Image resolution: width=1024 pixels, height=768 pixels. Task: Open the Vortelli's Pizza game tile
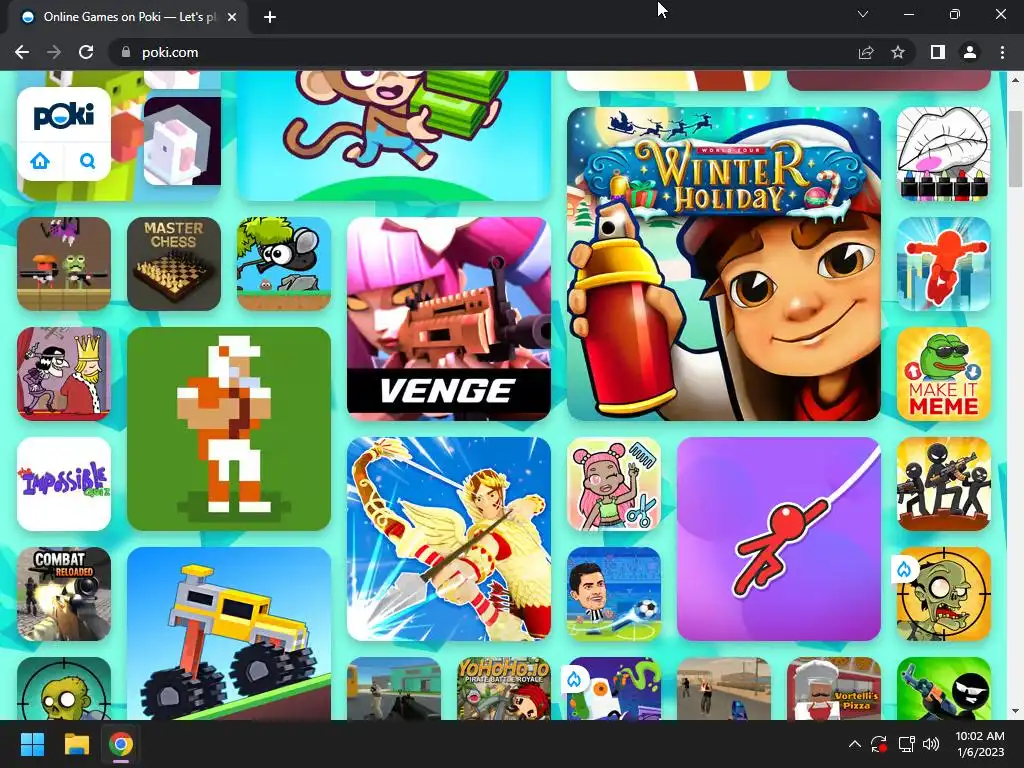point(834,688)
